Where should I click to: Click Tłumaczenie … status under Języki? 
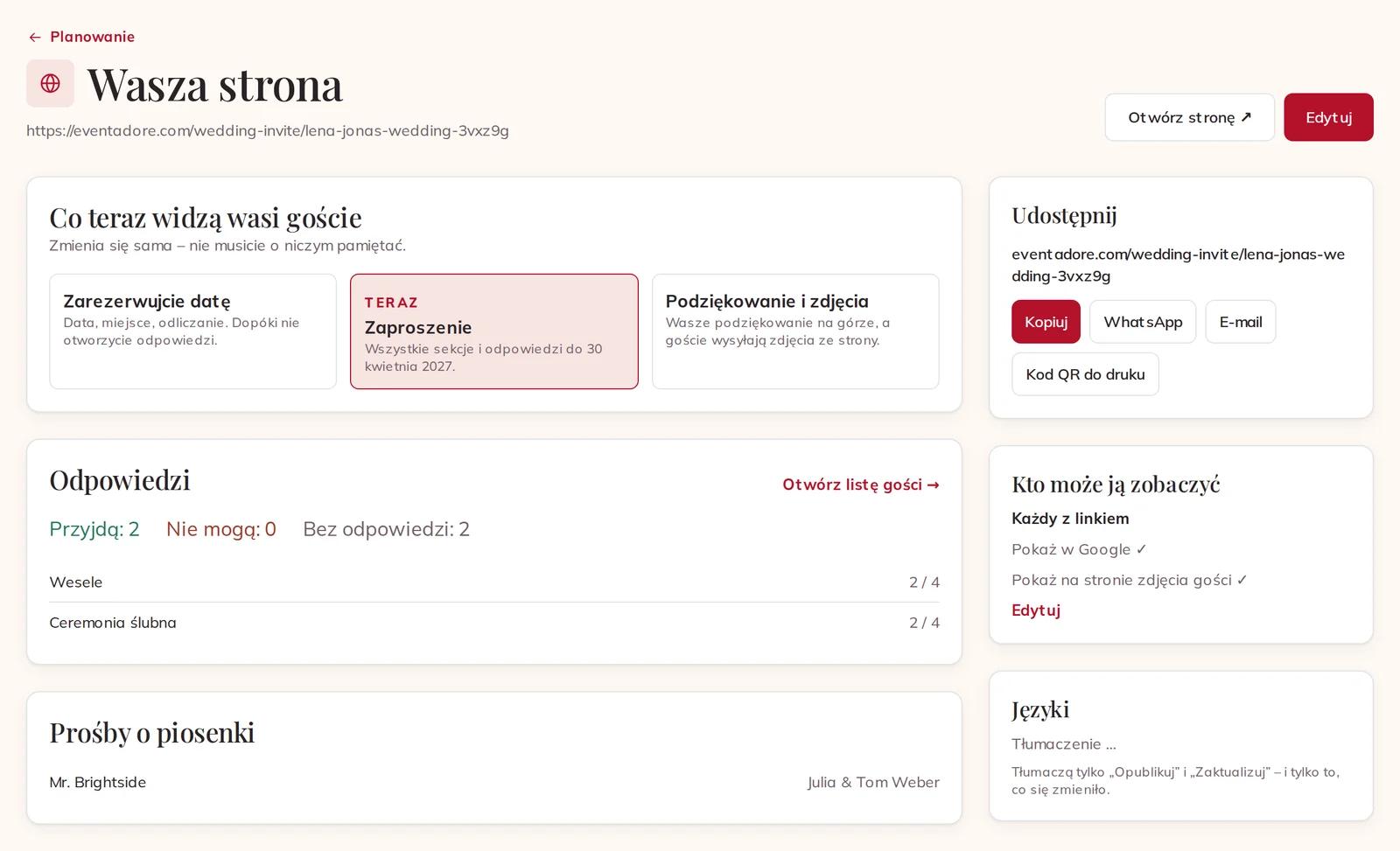click(x=1064, y=744)
